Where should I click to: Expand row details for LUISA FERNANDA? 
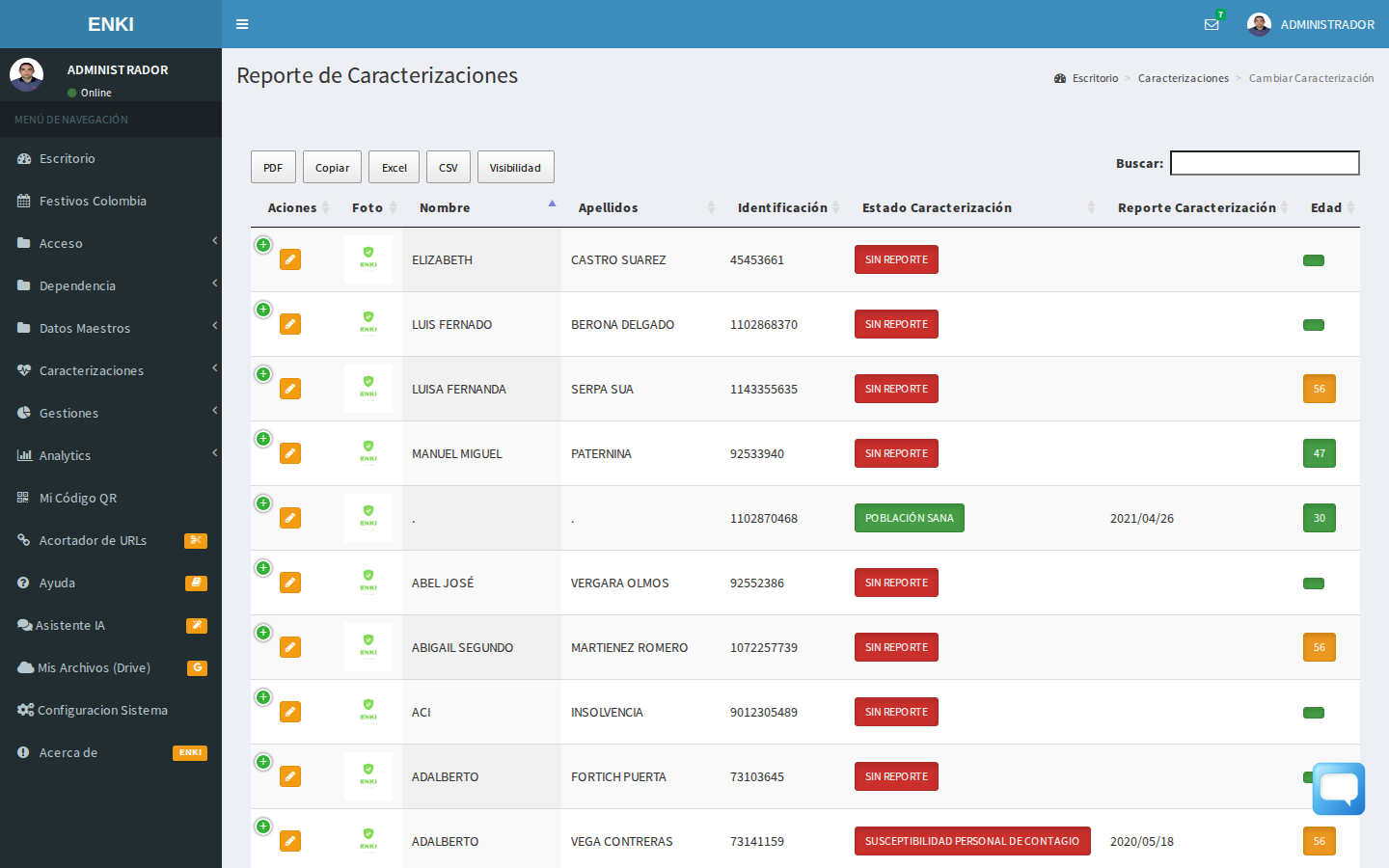263,374
